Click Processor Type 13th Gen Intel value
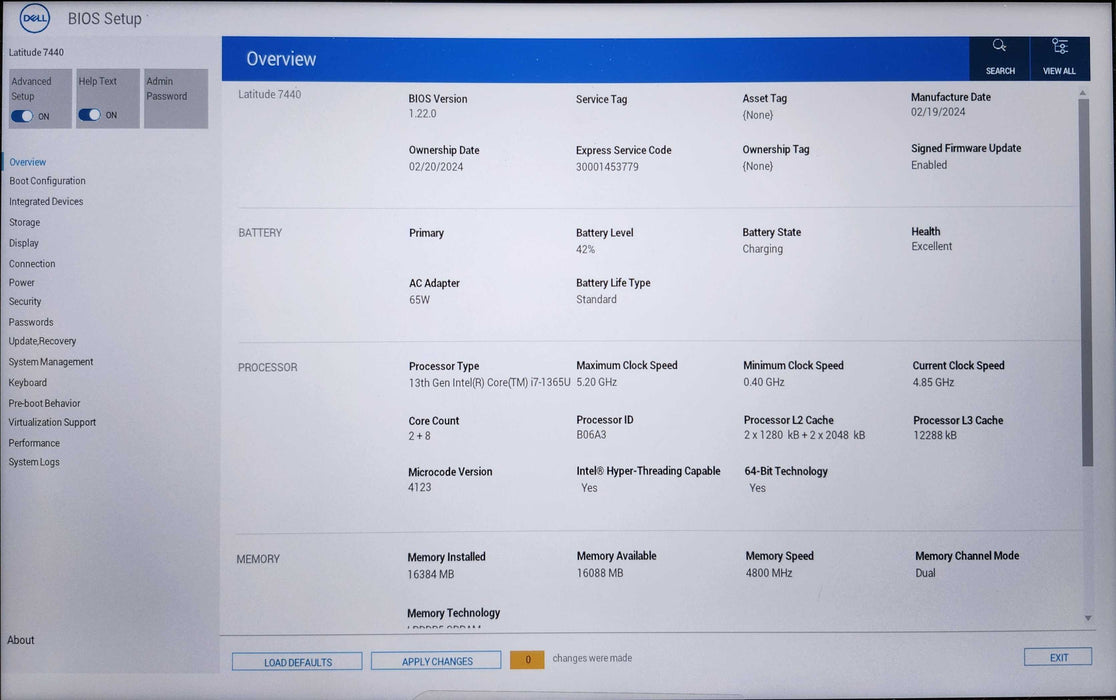Screen dimensions: 1116x700 click(x=490, y=382)
